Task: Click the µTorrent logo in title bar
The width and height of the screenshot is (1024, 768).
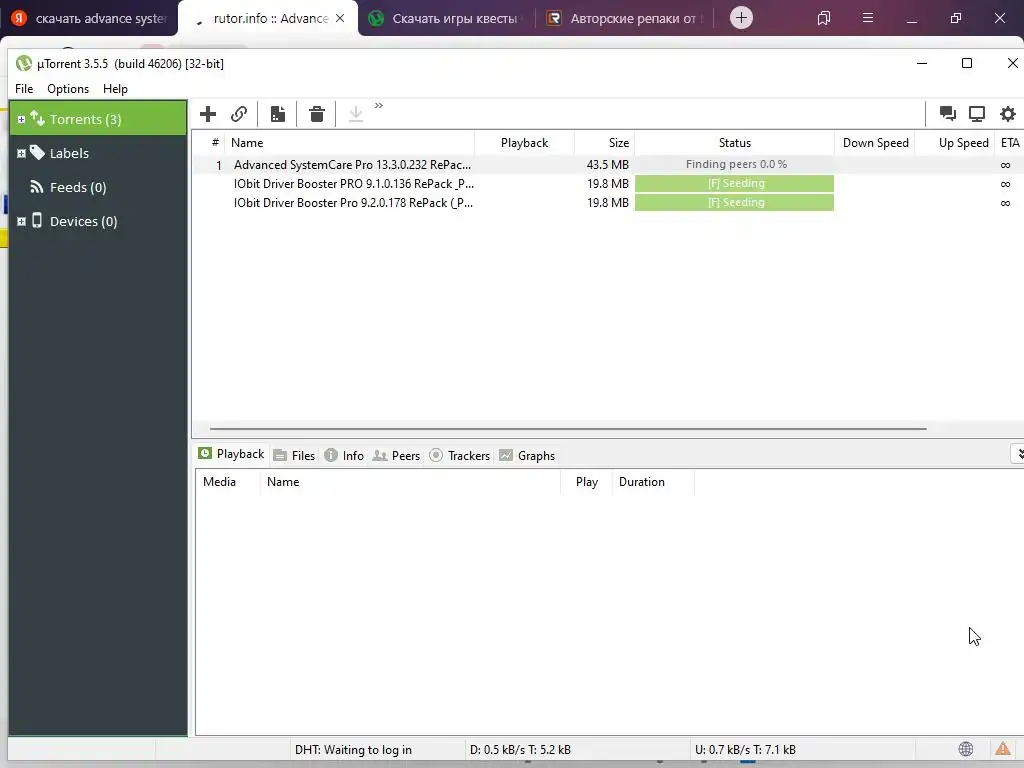Action: (x=24, y=63)
